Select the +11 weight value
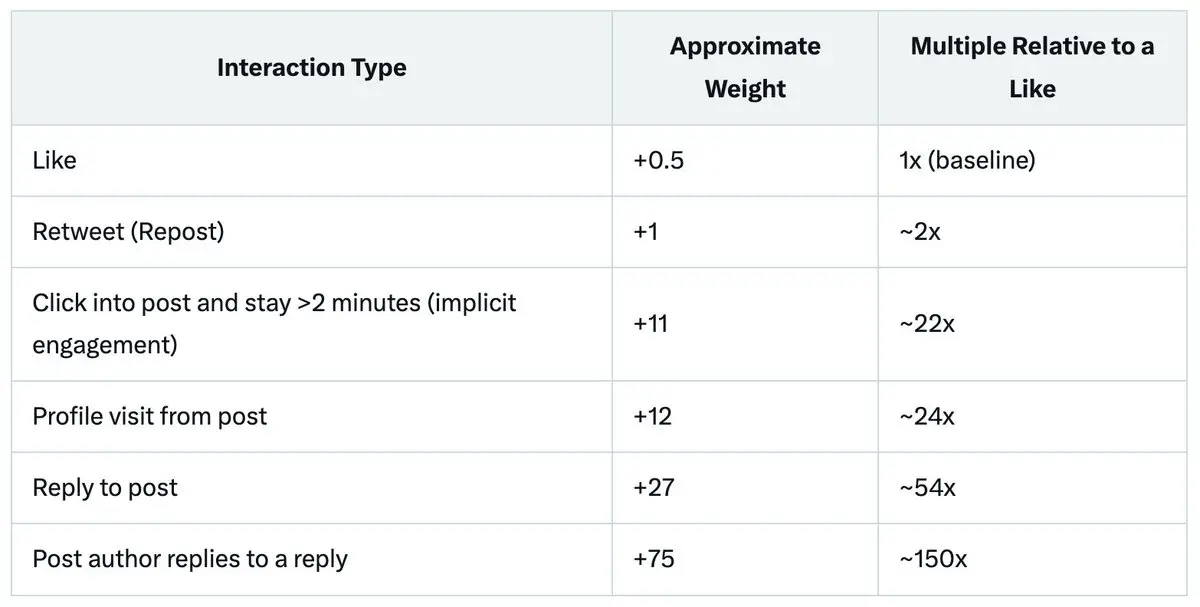The height and width of the screenshot is (607, 1200). (x=651, y=324)
